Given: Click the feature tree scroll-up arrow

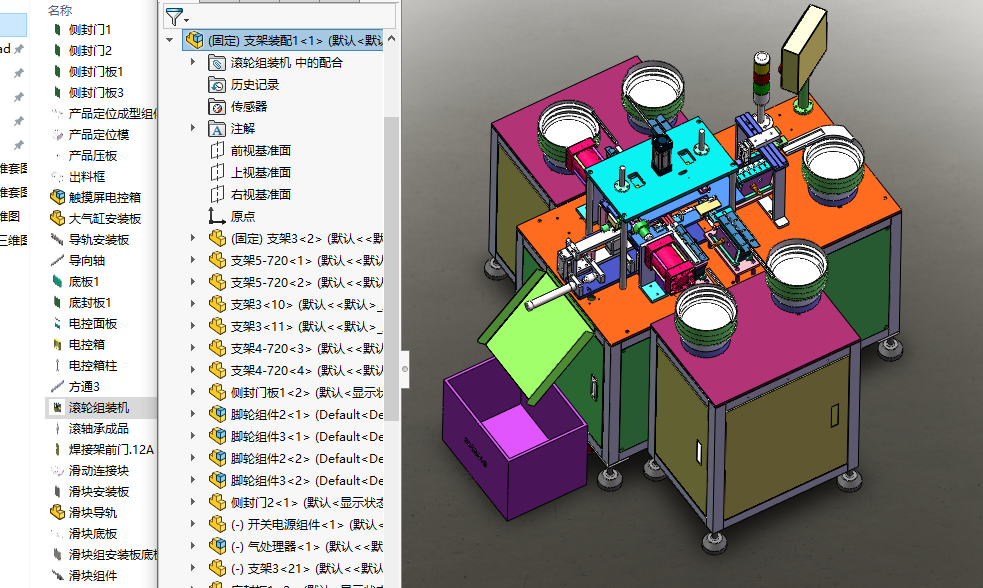Looking at the screenshot, I should [392, 38].
